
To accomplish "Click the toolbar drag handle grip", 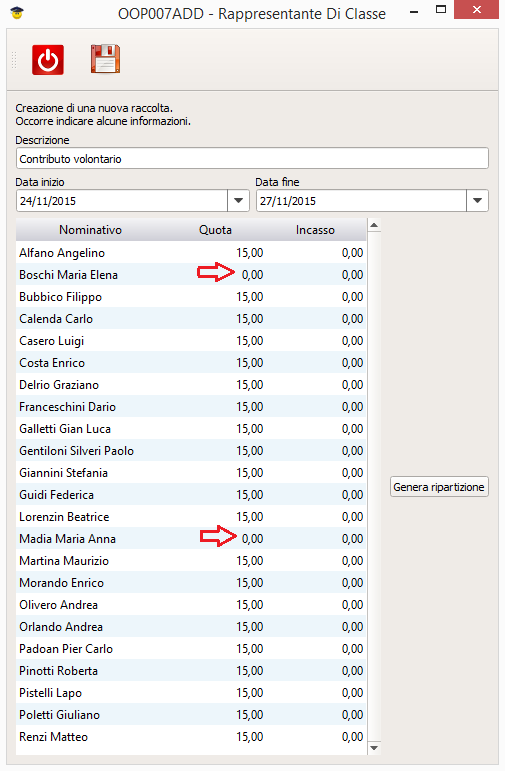I will tap(14, 59).
